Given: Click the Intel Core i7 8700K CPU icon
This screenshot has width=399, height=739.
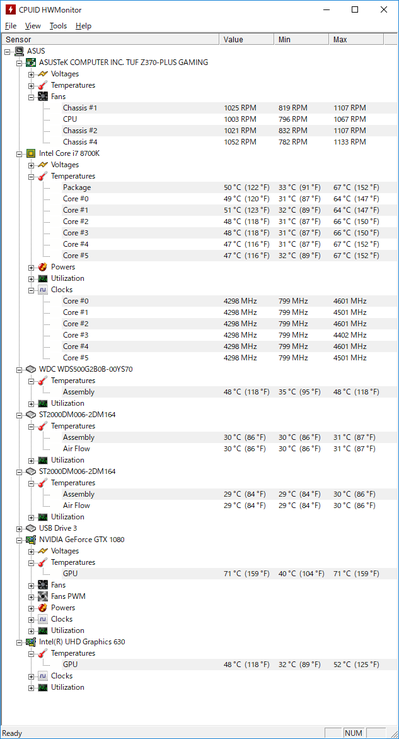Looking at the screenshot, I should coord(31,153).
